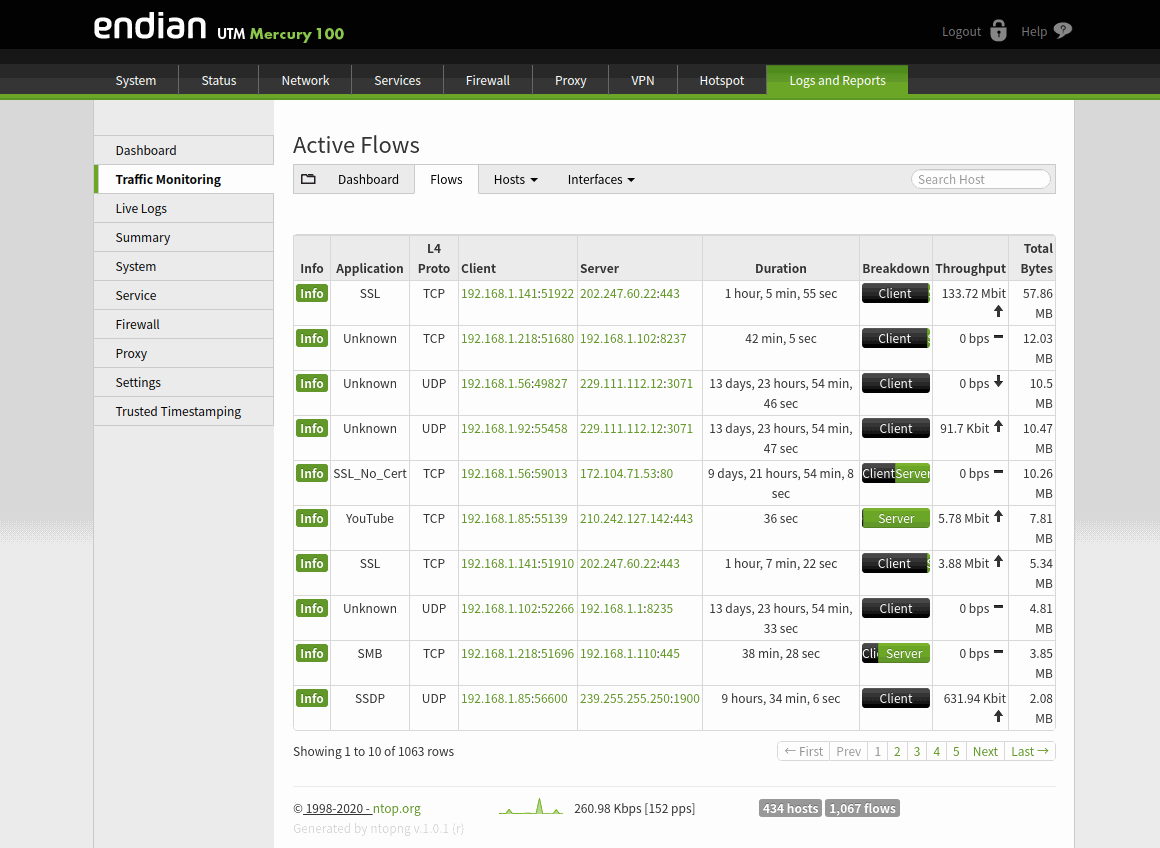
Task: Select Traffic Monitoring in sidebar
Action: click(x=184, y=180)
